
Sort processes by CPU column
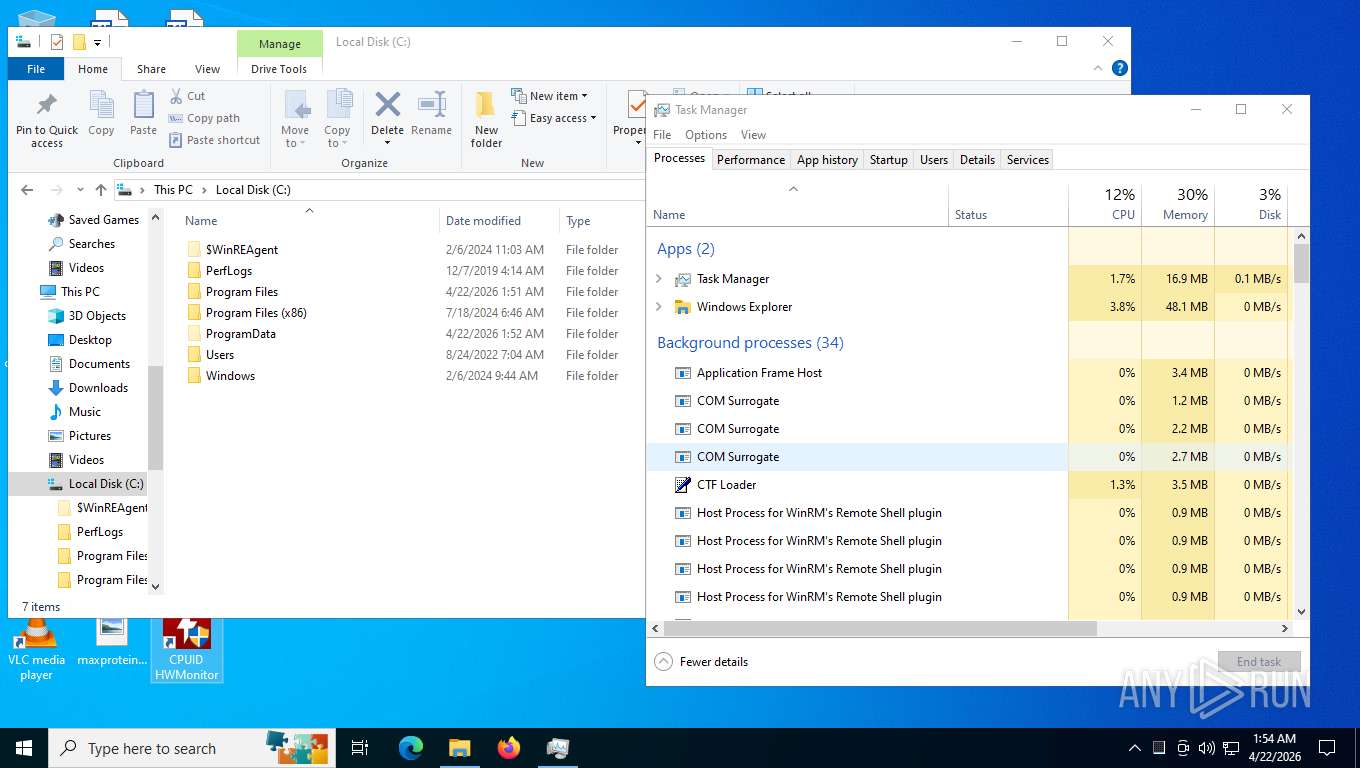pyautogui.click(x=1105, y=204)
